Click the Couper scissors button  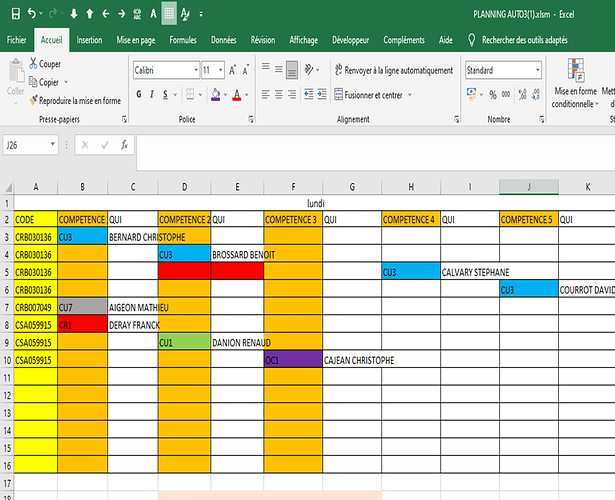45,64
